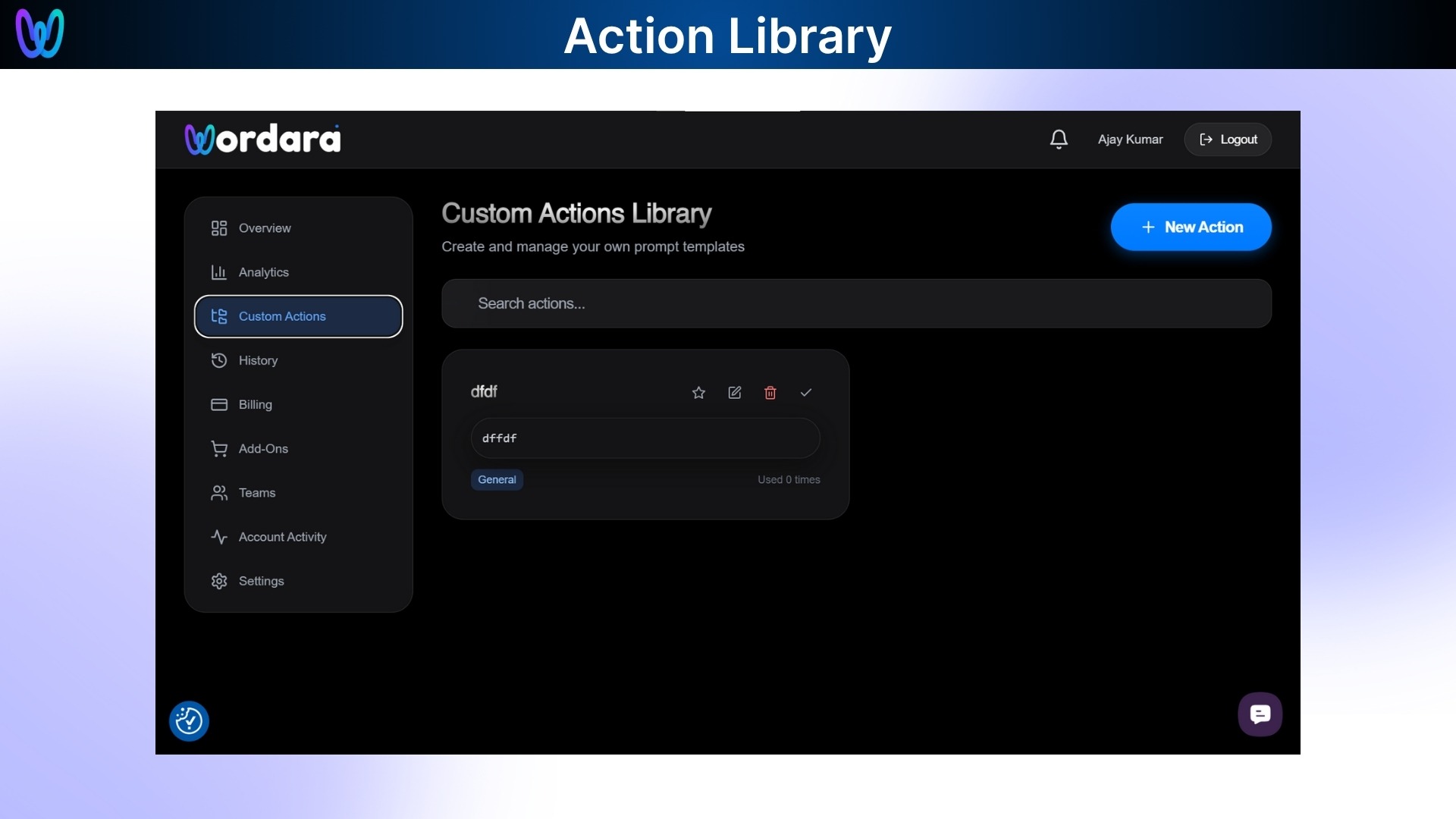Toggle the favorite star on dfdf action
This screenshot has width=1456, height=819.
[698, 392]
